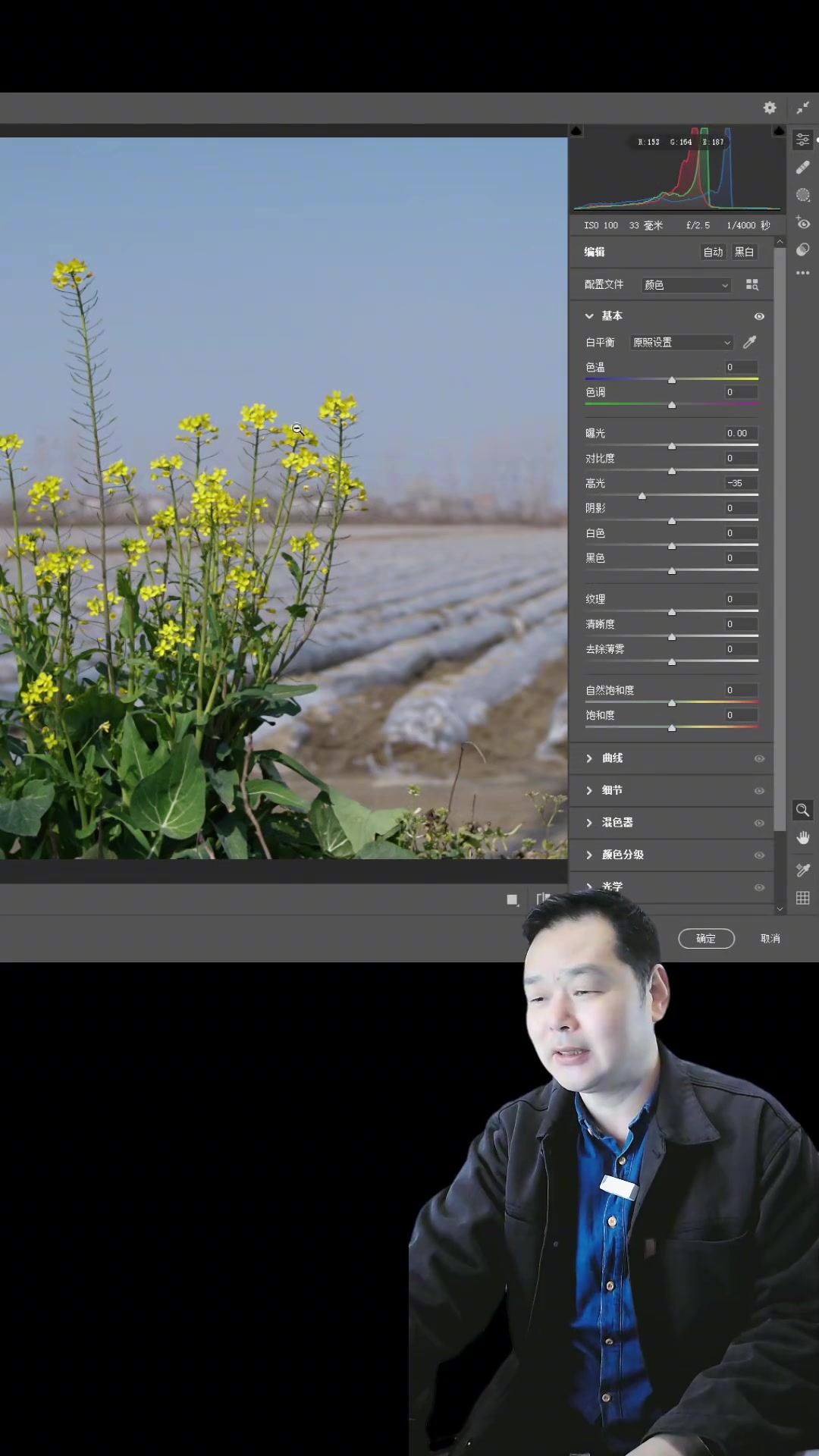Focus the 高光 value field -35
This screenshot has width=819, height=1456.
point(740,483)
